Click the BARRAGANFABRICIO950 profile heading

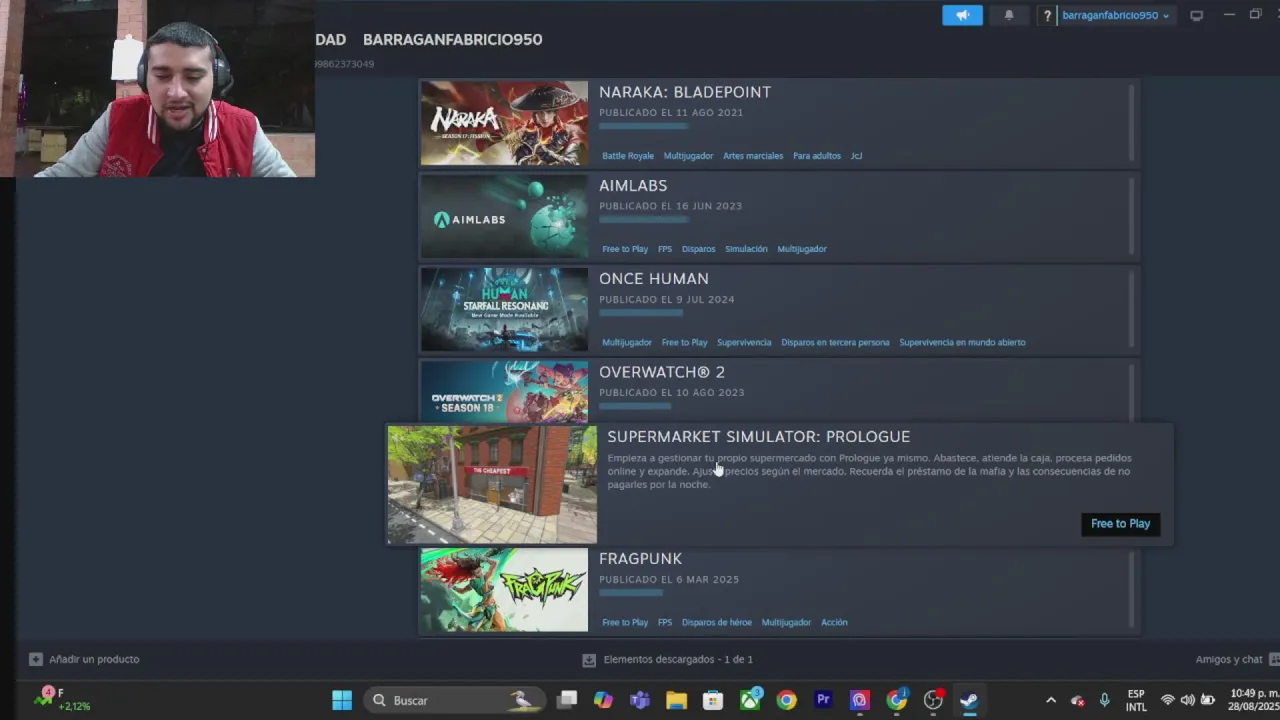452,39
